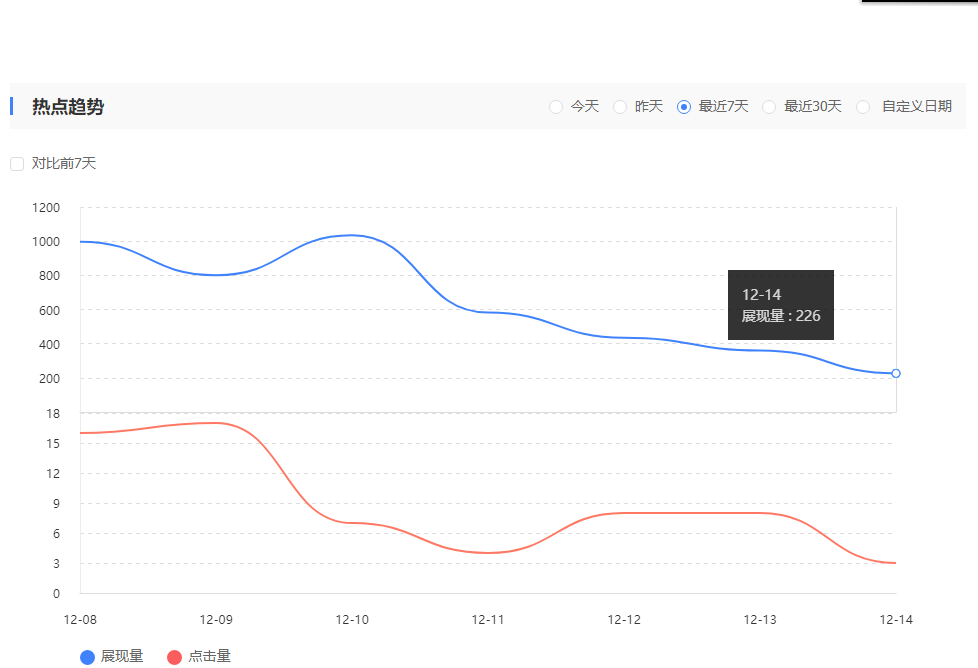Click the 展现量 legend label
Image resolution: width=978 pixels, height=668 pixels.
point(122,657)
